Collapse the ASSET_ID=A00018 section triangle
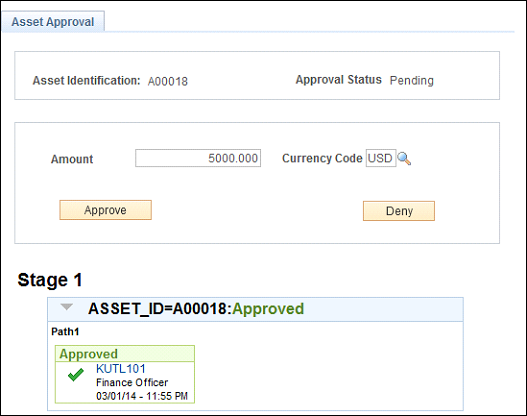The image size is (527, 416). point(67,307)
